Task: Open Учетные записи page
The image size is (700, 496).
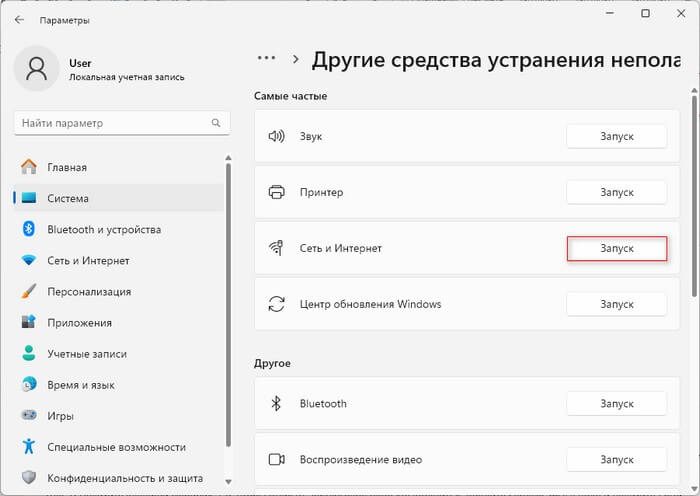Action: click(x=87, y=354)
